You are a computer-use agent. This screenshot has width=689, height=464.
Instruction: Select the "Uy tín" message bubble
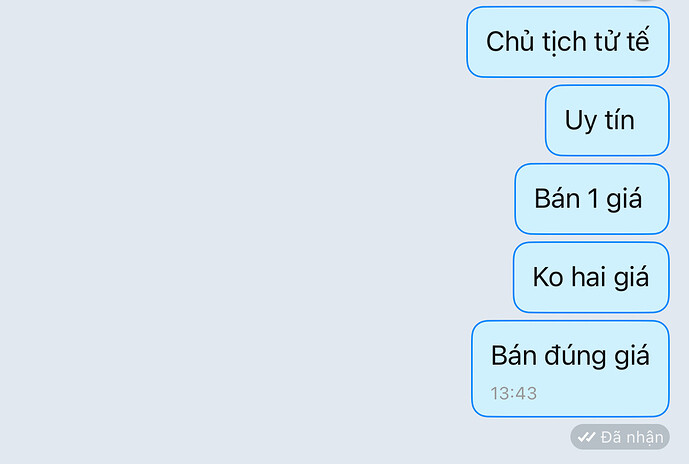pos(607,120)
